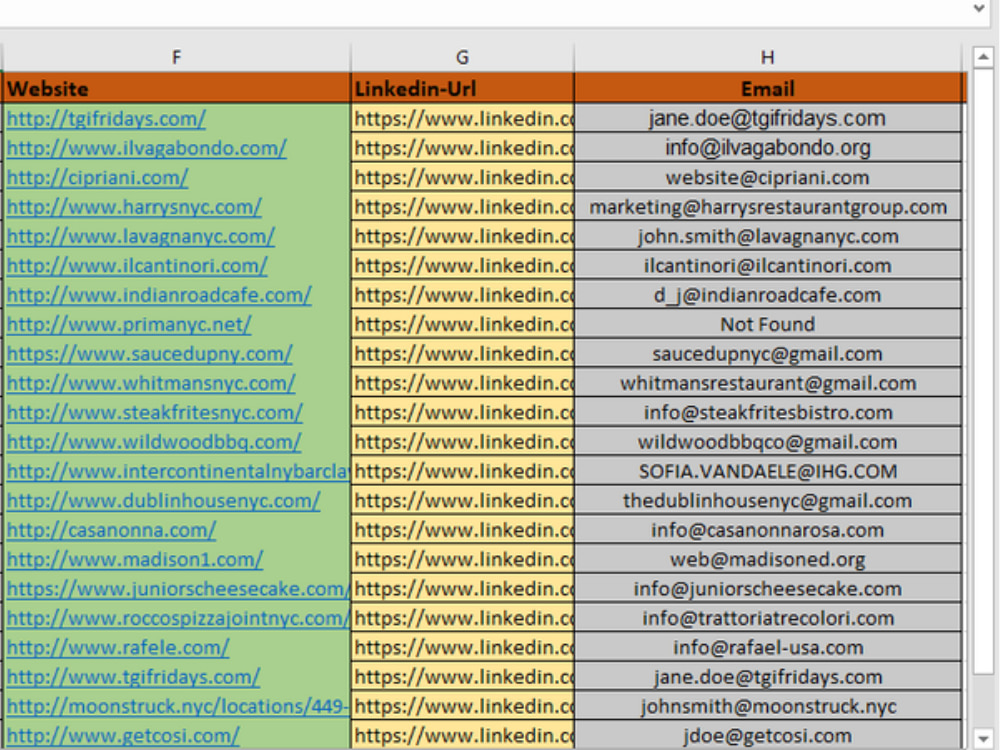
Task: Select the info@juniorscheesecake.com cell
Action: [768, 588]
